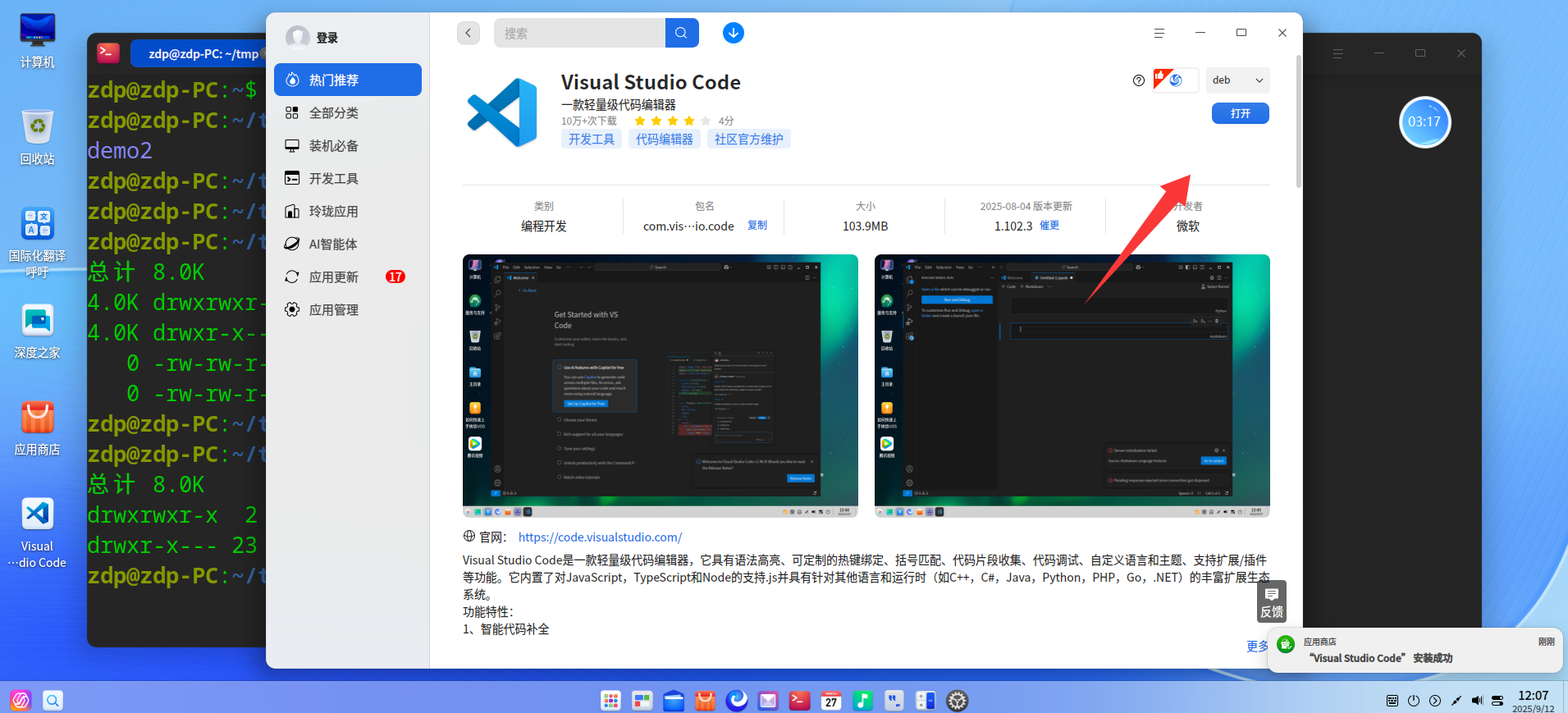Click the volume speaker tray icon
This screenshot has height=713, width=1568.
pos(1477,701)
